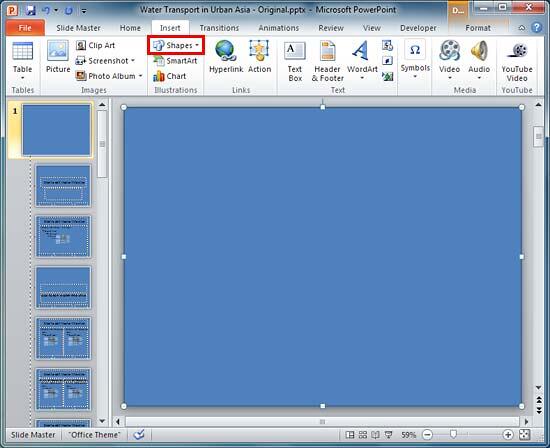Image resolution: width=550 pixels, height=448 pixels.
Task: Click the Insert Object icon in Text group
Action: [x=387, y=76]
